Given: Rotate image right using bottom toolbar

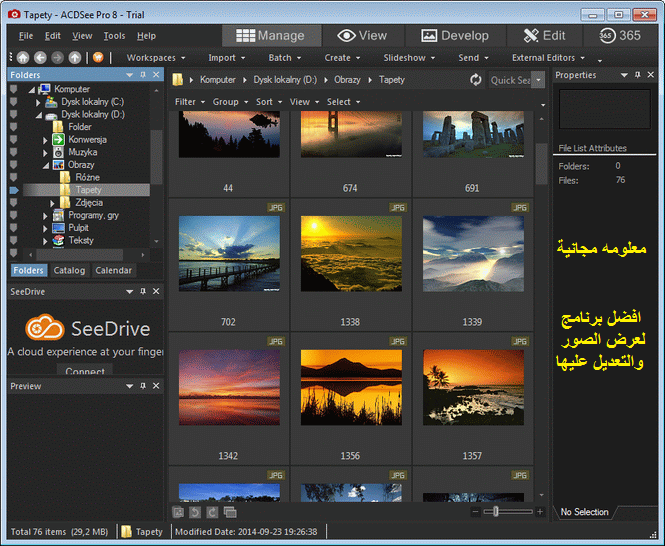Looking at the screenshot, I should click(x=212, y=512).
